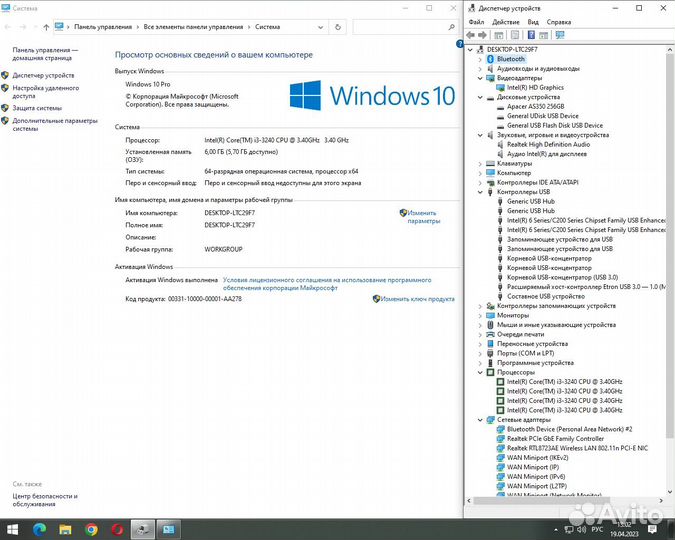Open the Help menu in Device Manager
Viewport: 675px width, 540px height.
(559, 22)
